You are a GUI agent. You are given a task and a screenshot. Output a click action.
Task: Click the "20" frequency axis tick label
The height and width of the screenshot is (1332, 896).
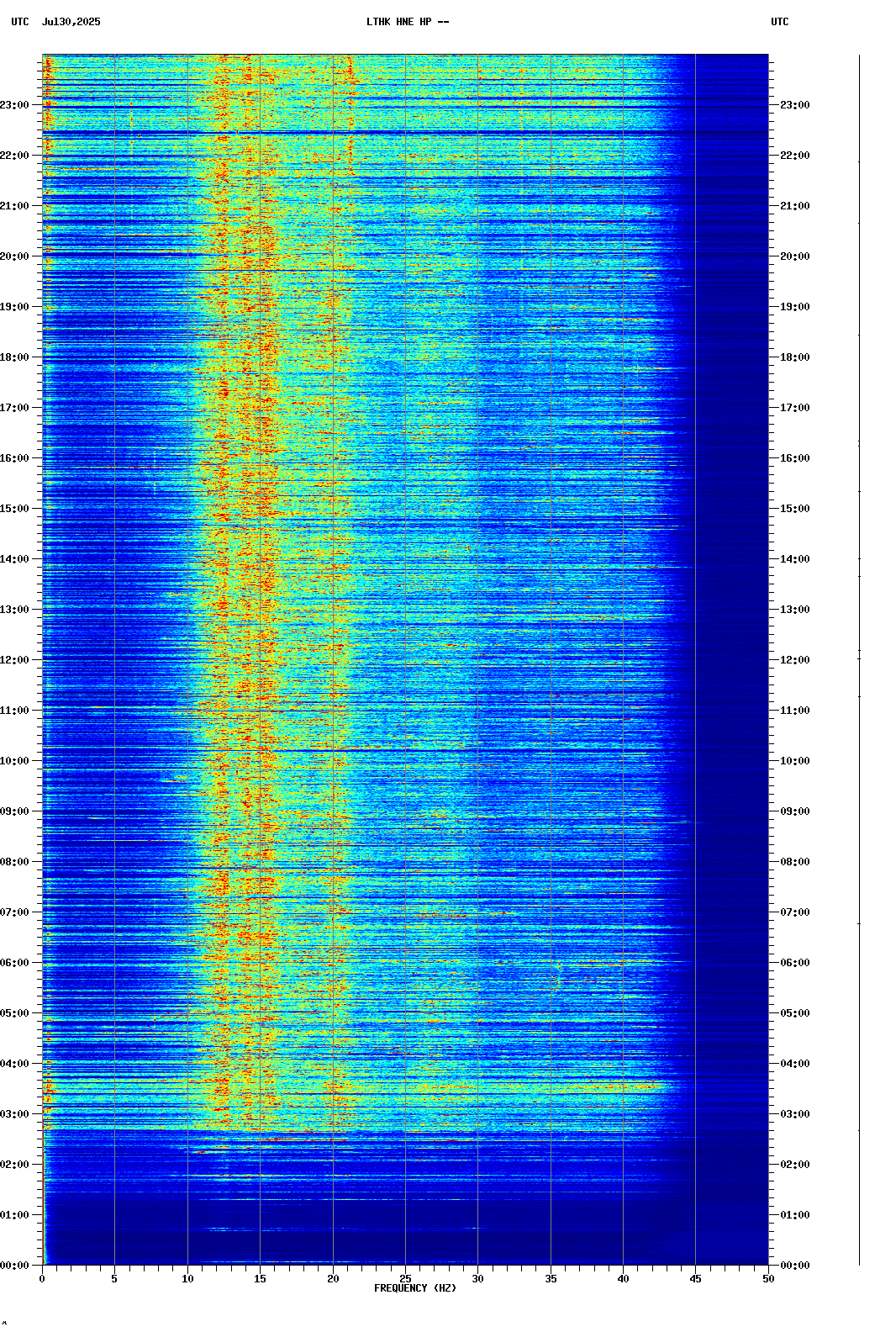[333, 1279]
